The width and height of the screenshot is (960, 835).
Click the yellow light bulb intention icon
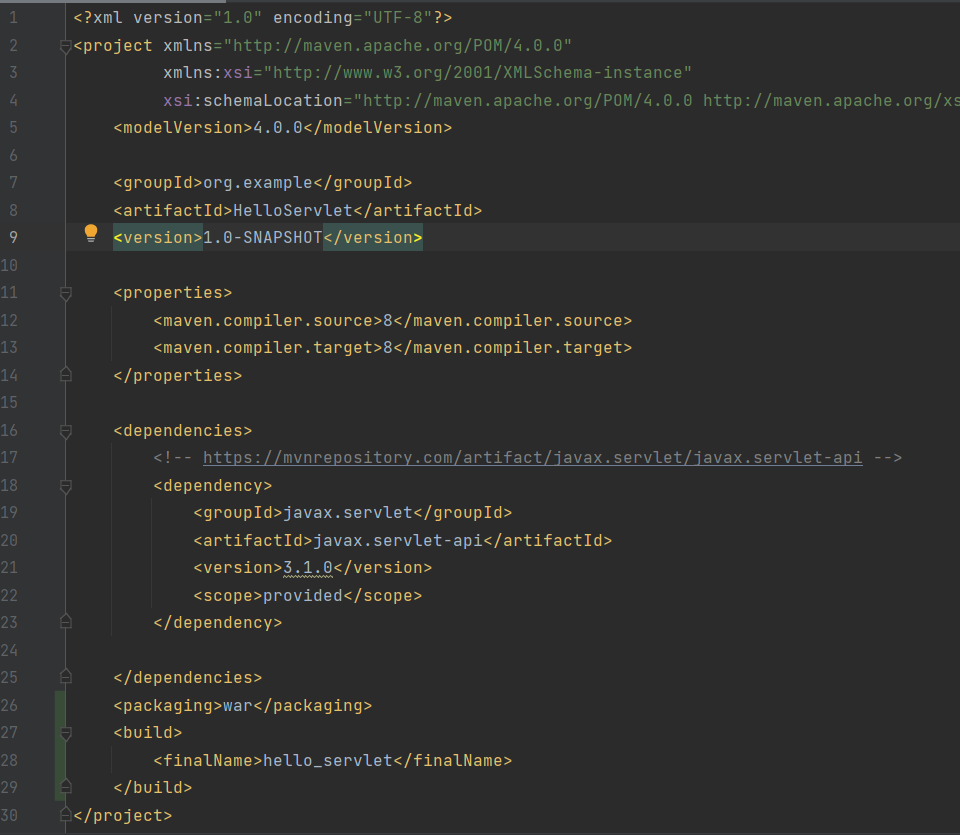(91, 233)
